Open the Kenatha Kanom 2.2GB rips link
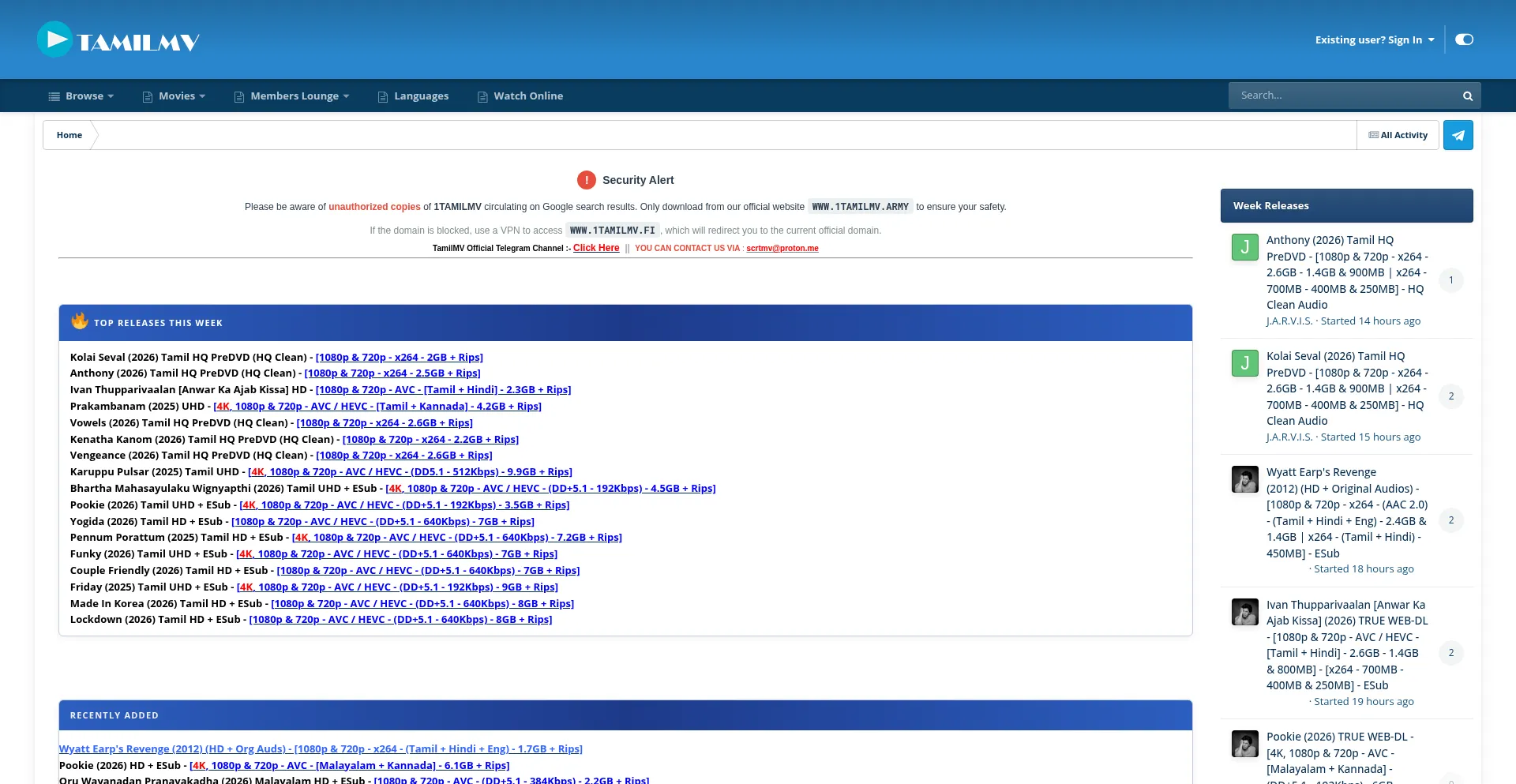This screenshot has width=1516, height=784. coord(430,440)
